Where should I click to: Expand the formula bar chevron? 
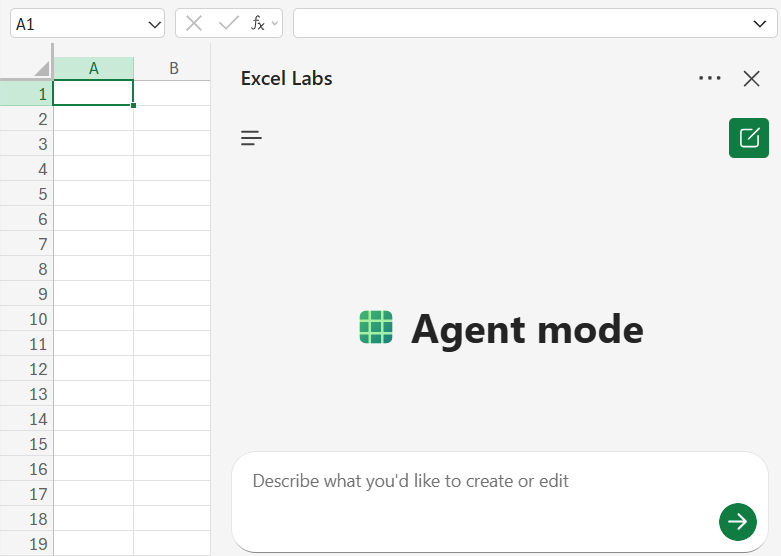tap(760, 23)
